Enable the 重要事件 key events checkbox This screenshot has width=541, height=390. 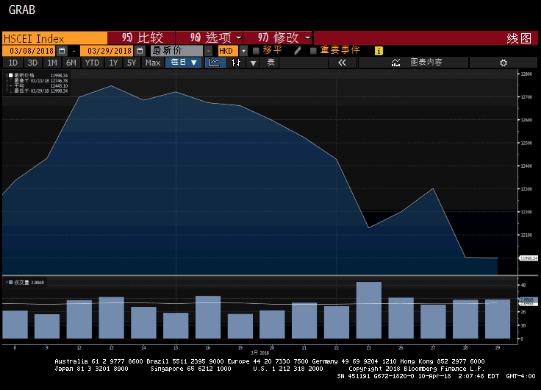pyautogui.click(x=313, y=51)
